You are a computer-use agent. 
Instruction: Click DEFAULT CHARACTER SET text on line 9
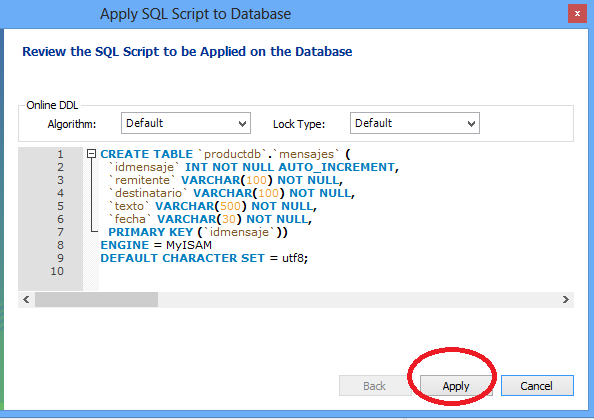tap(182, 258)
